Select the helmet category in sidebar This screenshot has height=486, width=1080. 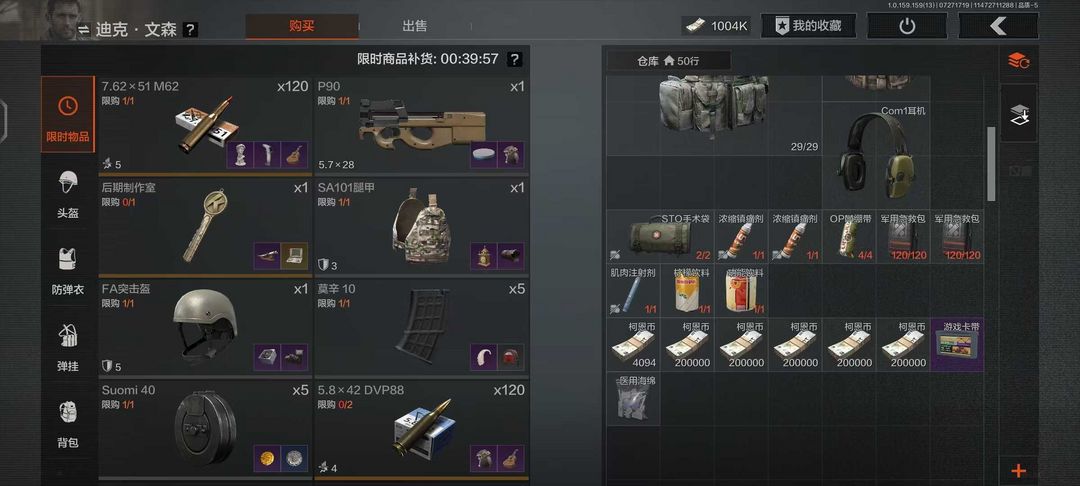68,193
